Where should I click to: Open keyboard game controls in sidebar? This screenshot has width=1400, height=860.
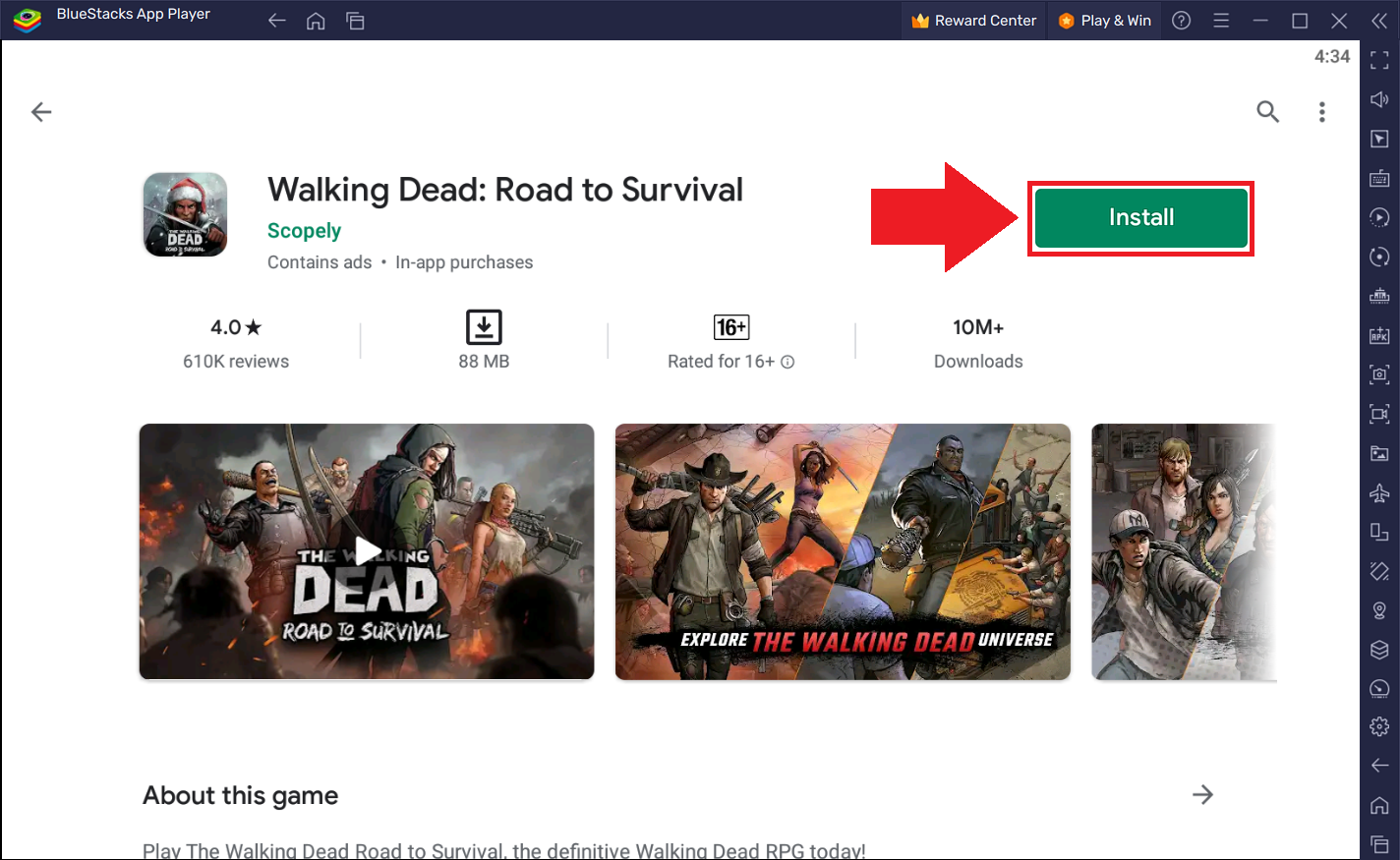[1379, 178]
